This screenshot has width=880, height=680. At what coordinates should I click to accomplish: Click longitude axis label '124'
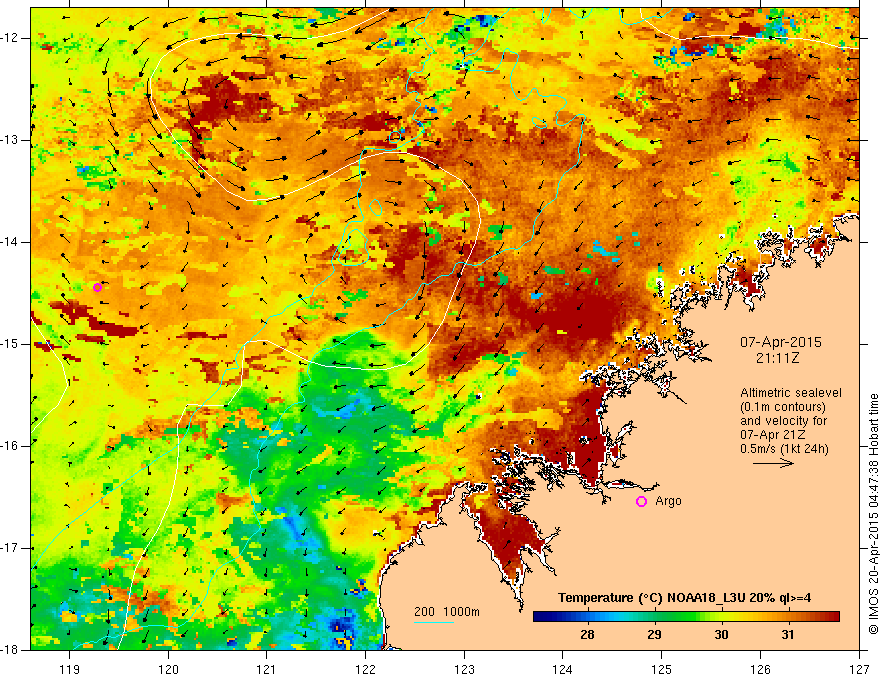pyautogui.click(x=562, y=669)
